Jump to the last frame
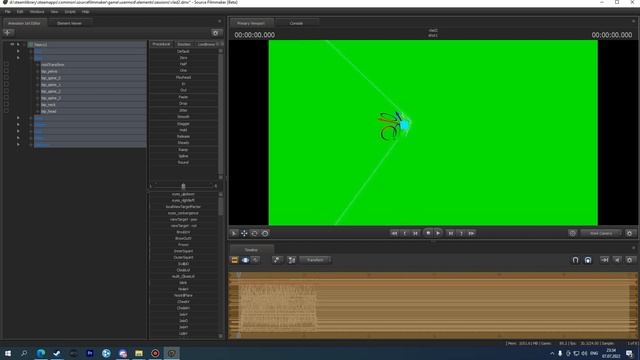The image size is (640, 360). tap(471, 233)
